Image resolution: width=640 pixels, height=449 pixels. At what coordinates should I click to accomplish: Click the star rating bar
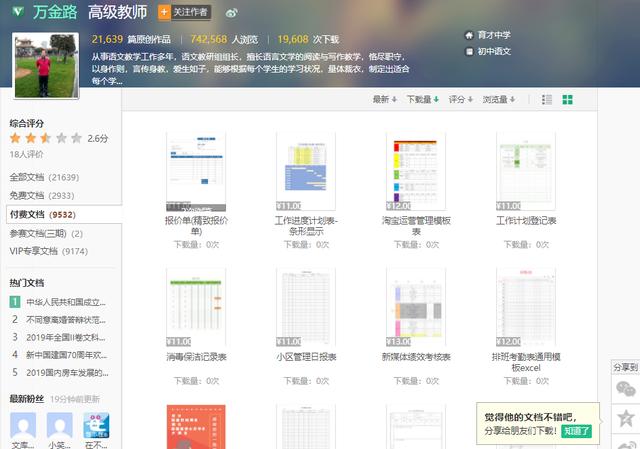(x=45, y=138)
